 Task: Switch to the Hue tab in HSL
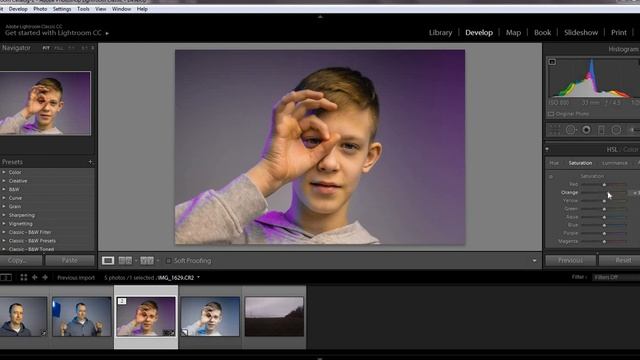pyautogui.click(x=554, y=163)
